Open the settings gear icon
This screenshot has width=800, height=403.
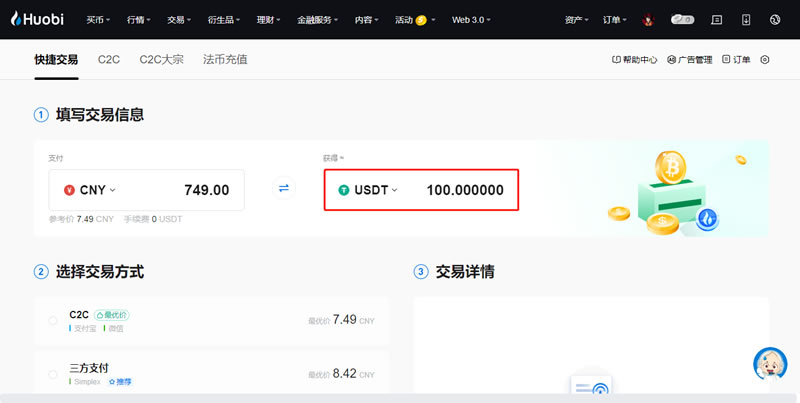[x=765, y=60]
